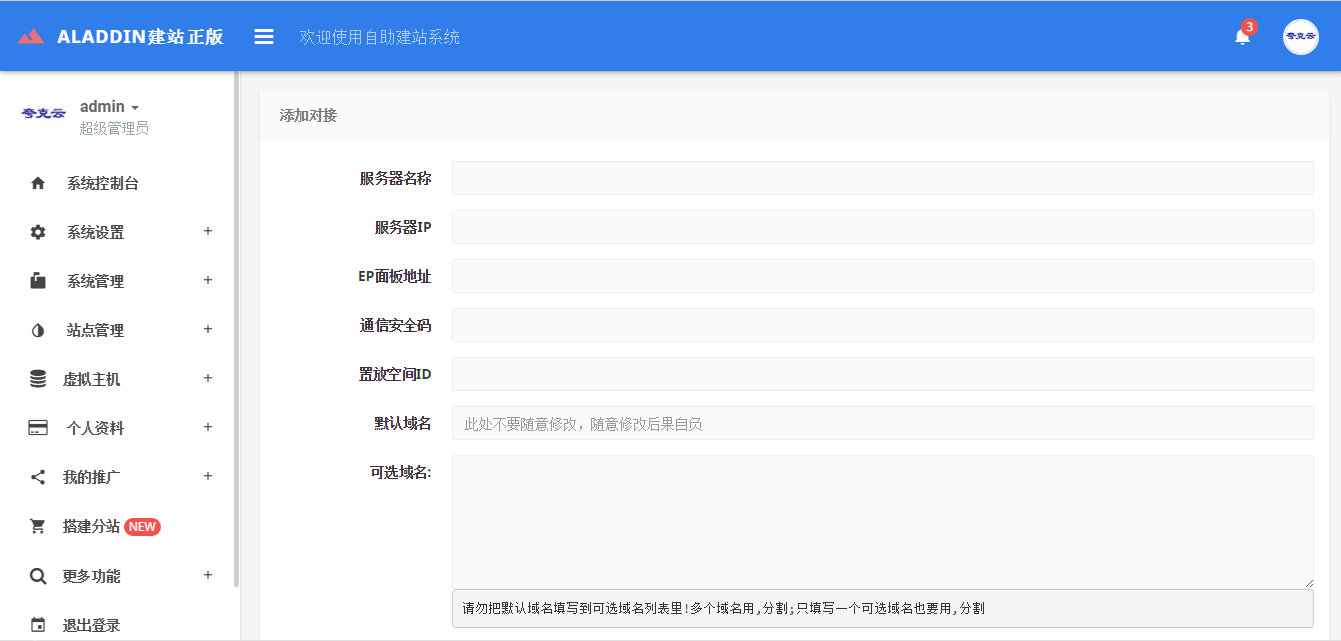Click the user avatar in top right
Image resolution: width=1341 pixels, height=641 pixels.
(x=1300, y=37)
